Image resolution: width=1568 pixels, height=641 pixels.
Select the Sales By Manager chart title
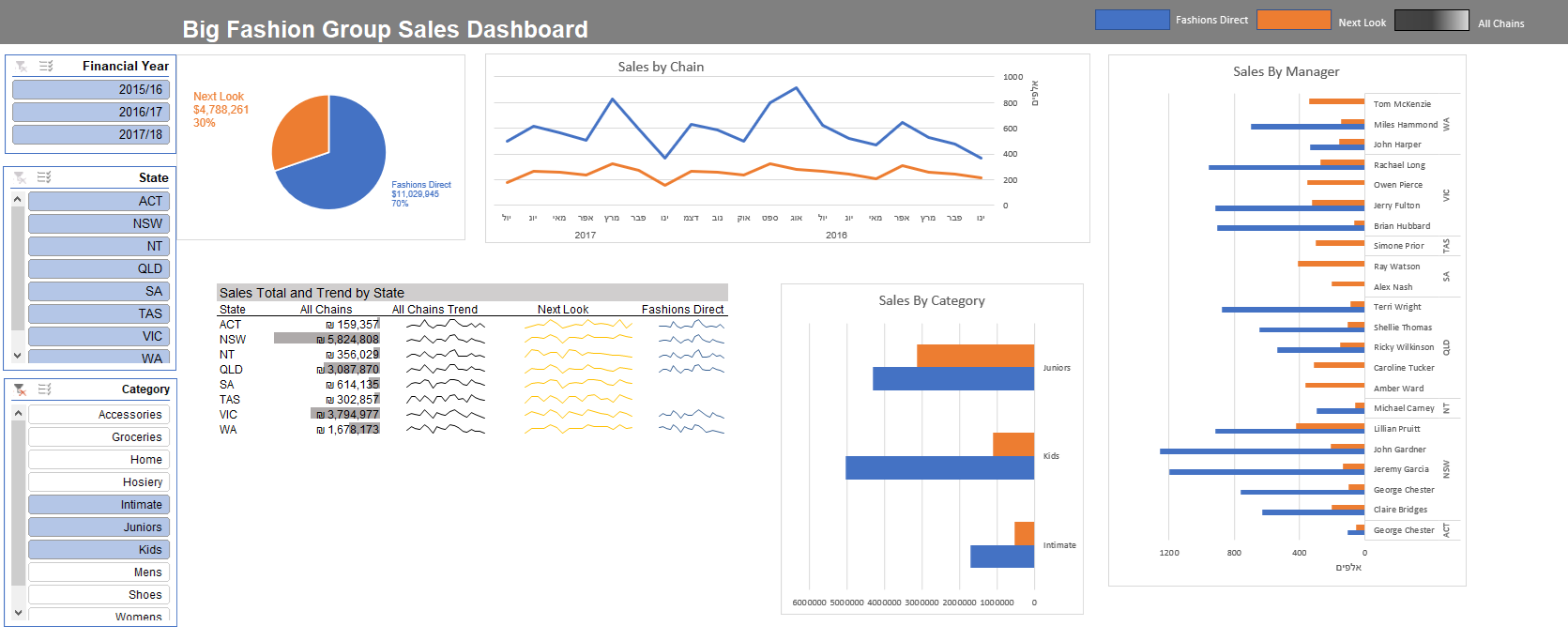(x=1286, y=71)
